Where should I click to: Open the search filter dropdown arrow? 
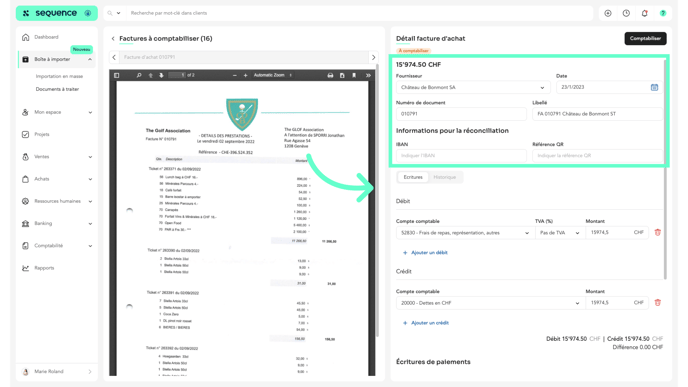pyautogui.click(x=118, y=13)
